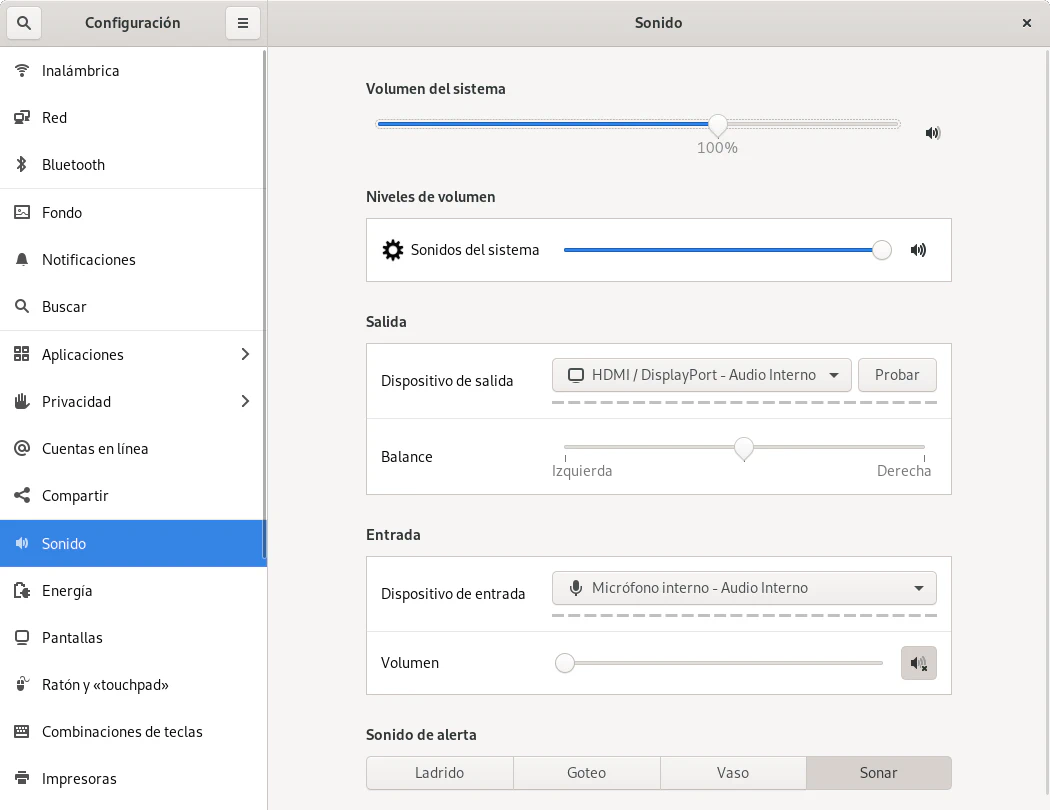Select the Vaso alert sound button
Viewport: 1050px width, 810px height.
click(x=733, y=773)
